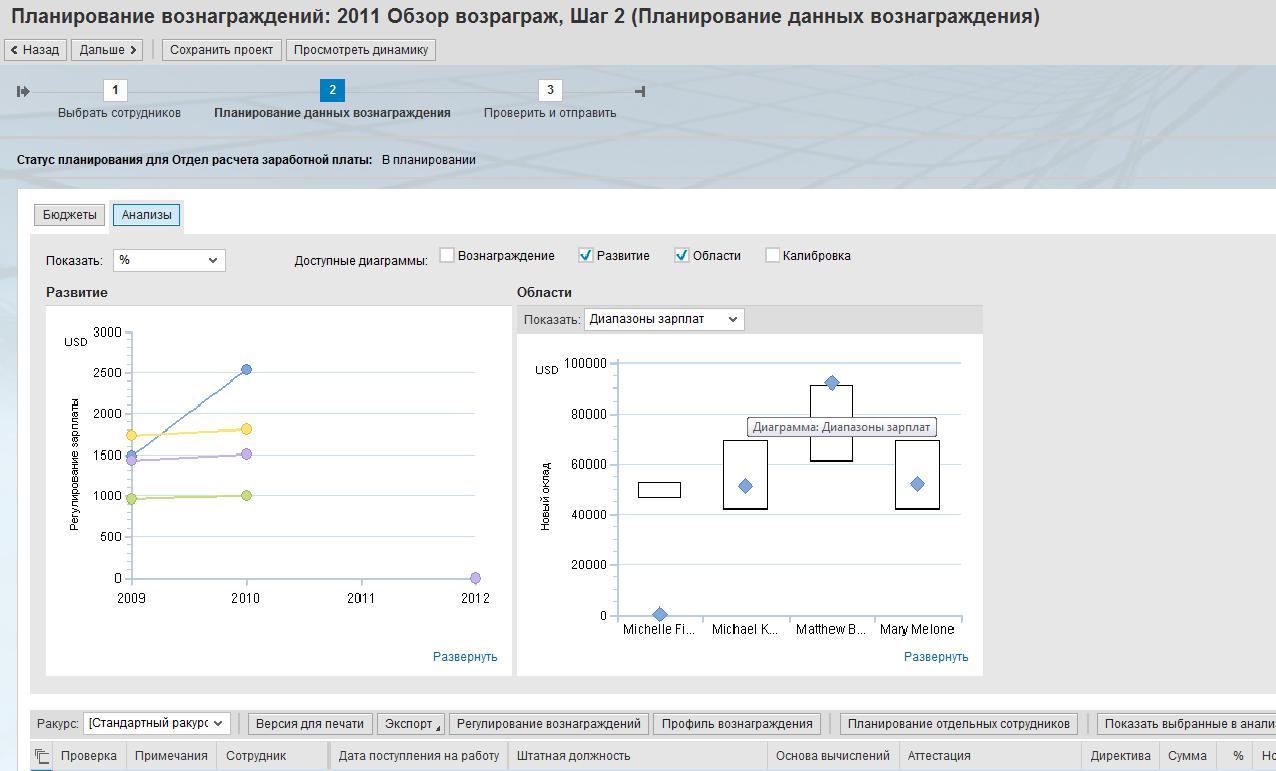
Task: Select the Анализы tab
Action: tap(146, 215)
